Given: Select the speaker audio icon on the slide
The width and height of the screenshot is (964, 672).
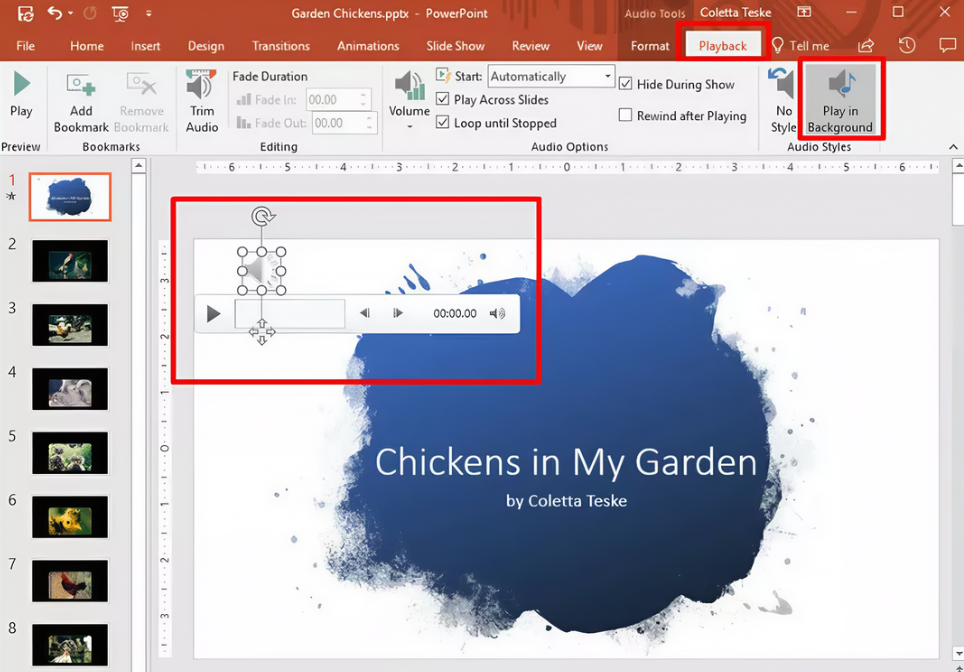Looking at the screenshot, I should 262,271.
